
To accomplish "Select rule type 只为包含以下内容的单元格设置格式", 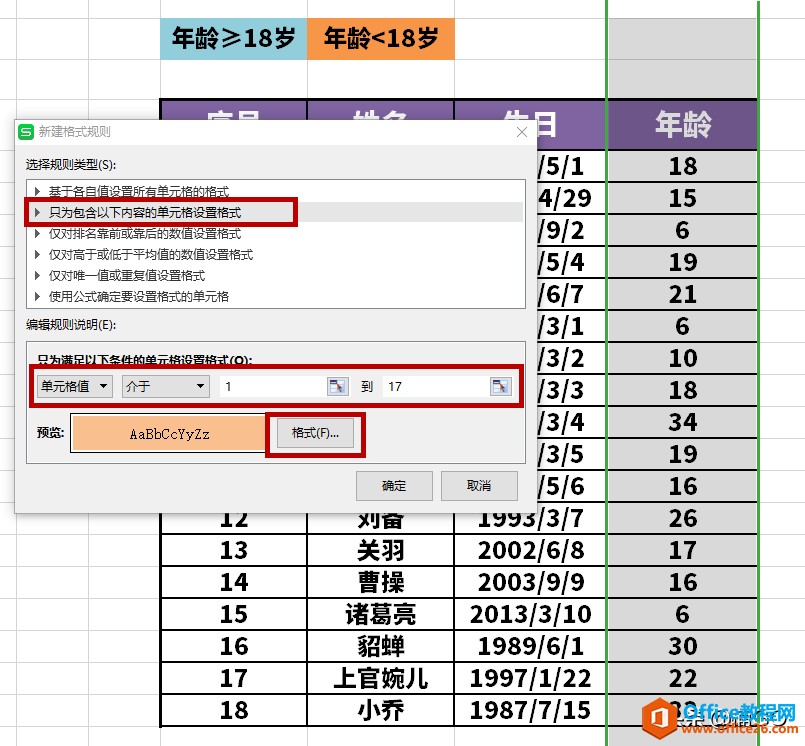I will coord(276,212).
